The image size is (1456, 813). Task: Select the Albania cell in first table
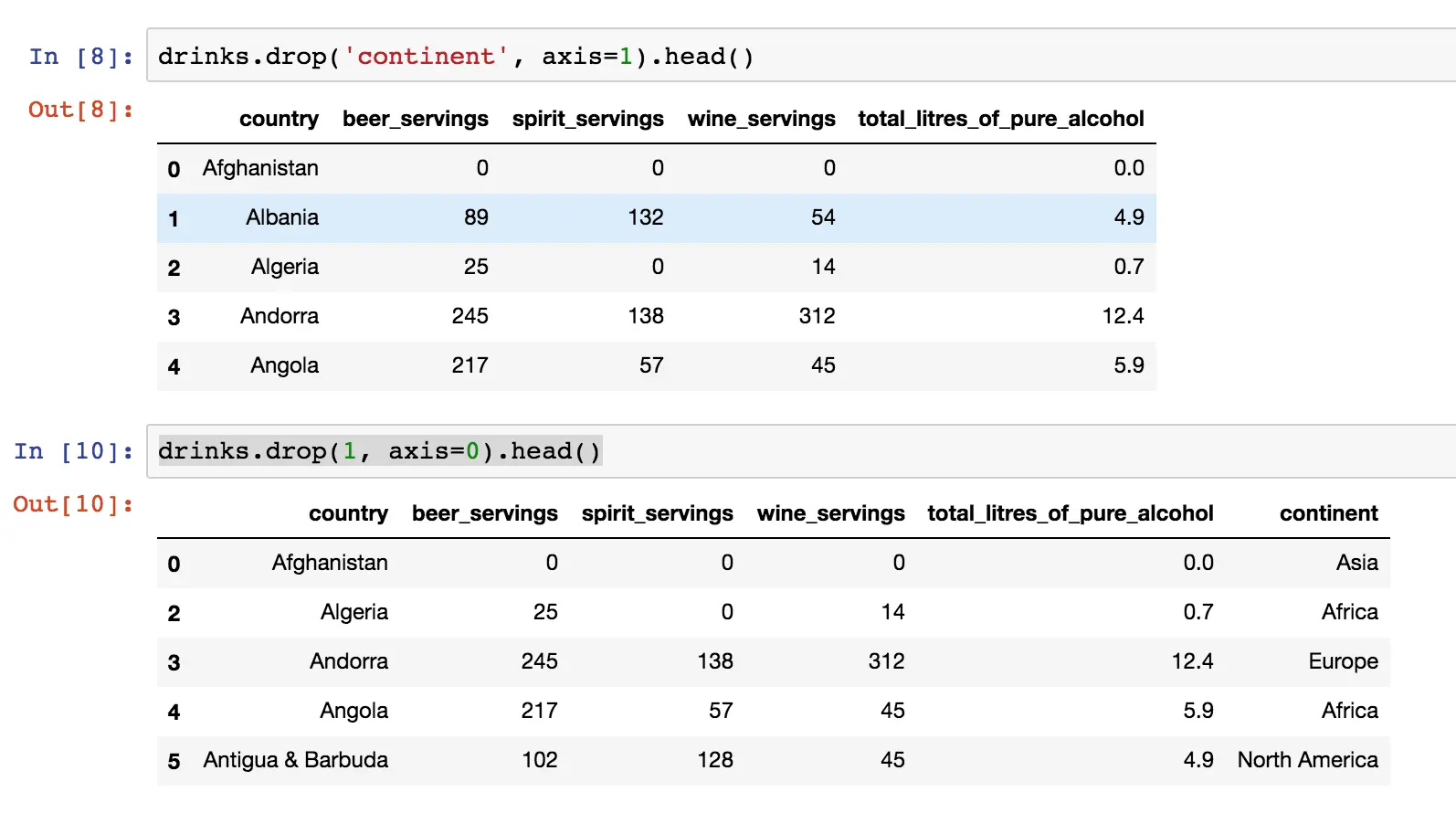281,217
